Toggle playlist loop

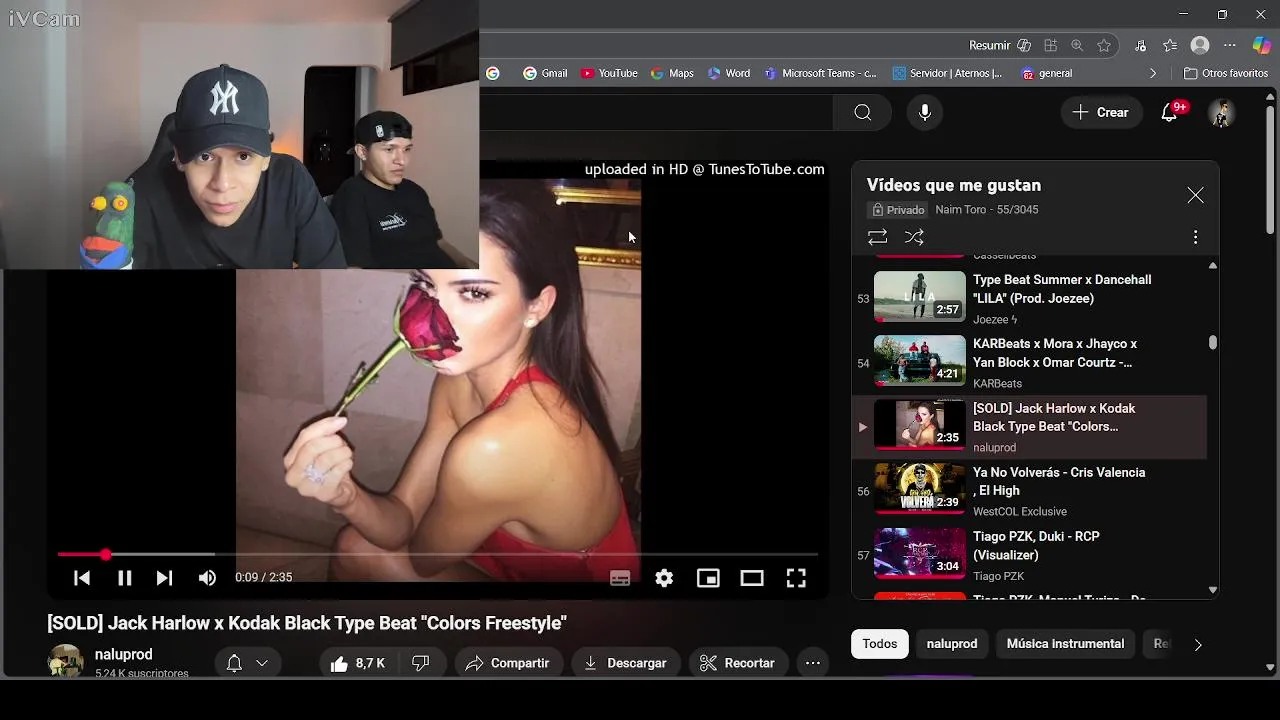click(877, 237)
